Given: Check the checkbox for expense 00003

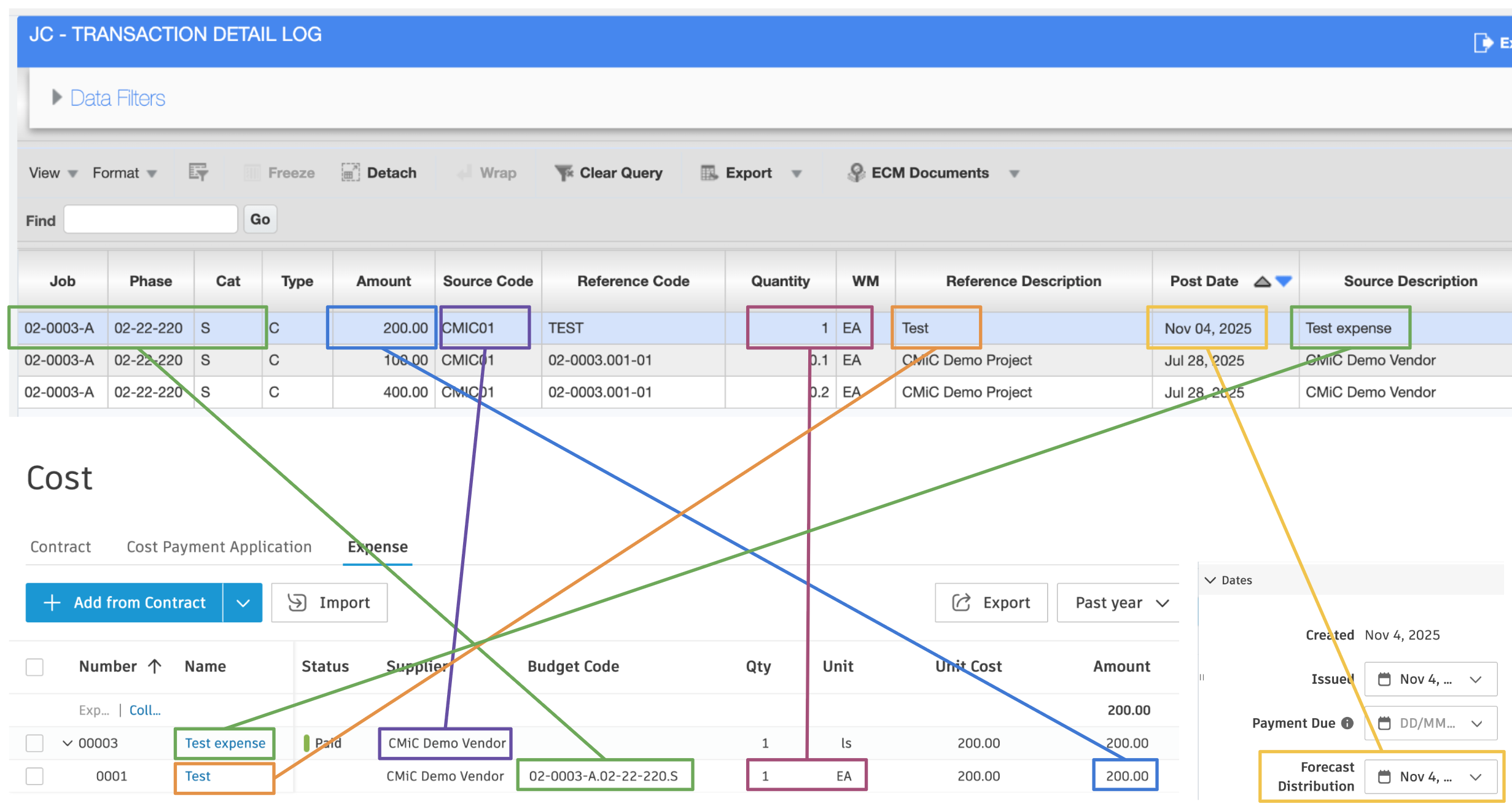Looking at the screenshot, I should point(34,743).
